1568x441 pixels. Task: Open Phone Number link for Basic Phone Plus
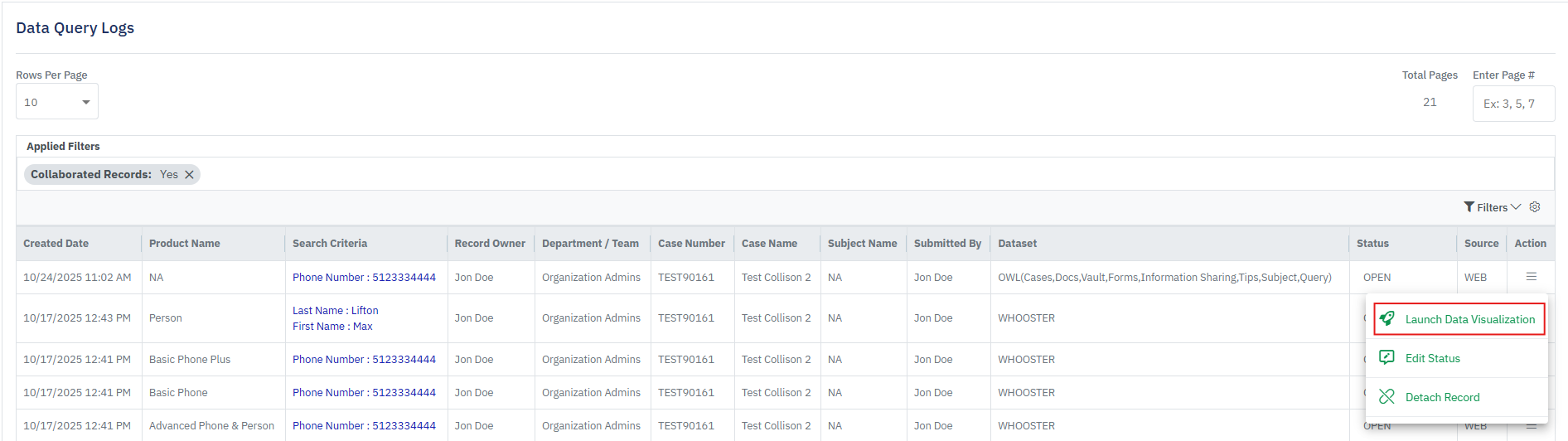(364, 359)
